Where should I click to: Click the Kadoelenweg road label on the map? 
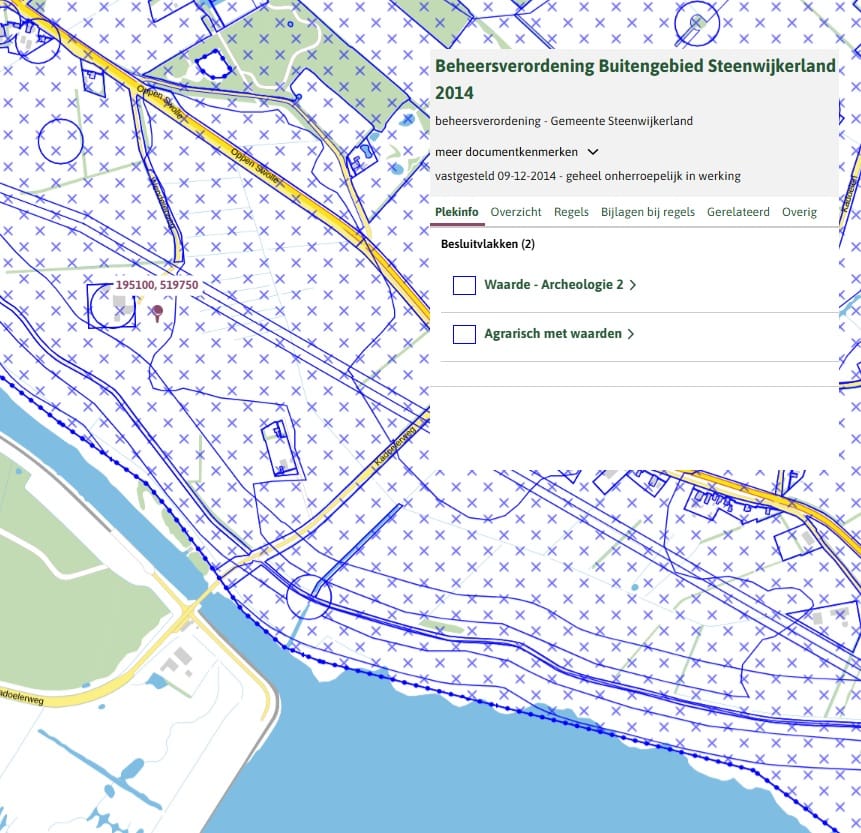tap(22, 691)
